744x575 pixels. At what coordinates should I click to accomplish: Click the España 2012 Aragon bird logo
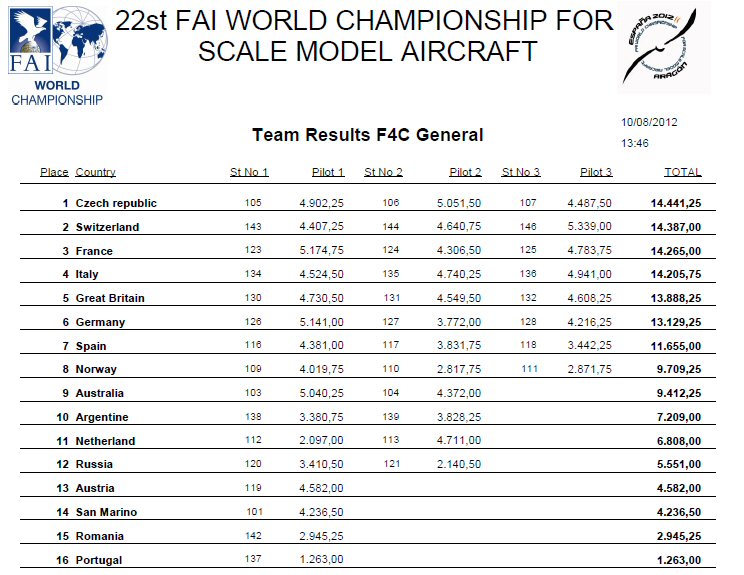(664, 46)
